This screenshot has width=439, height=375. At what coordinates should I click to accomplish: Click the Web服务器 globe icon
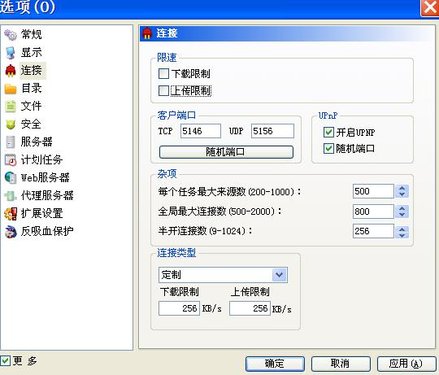10,178
